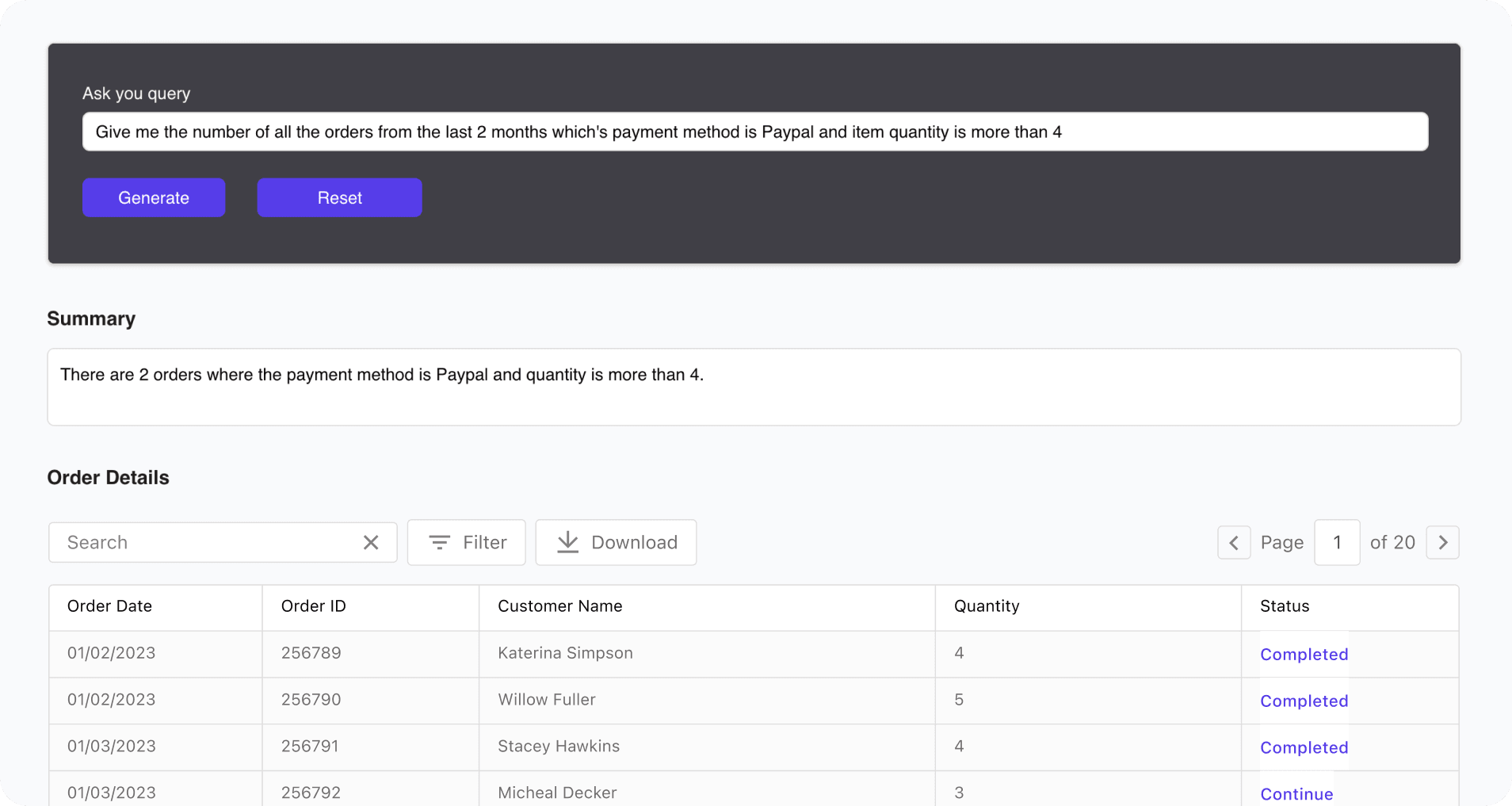Viewport: 1512px width, 806px height.
Task: Open Completed status for Willow Fuller
Action: pyautogui.click(x=1304, y=701)
